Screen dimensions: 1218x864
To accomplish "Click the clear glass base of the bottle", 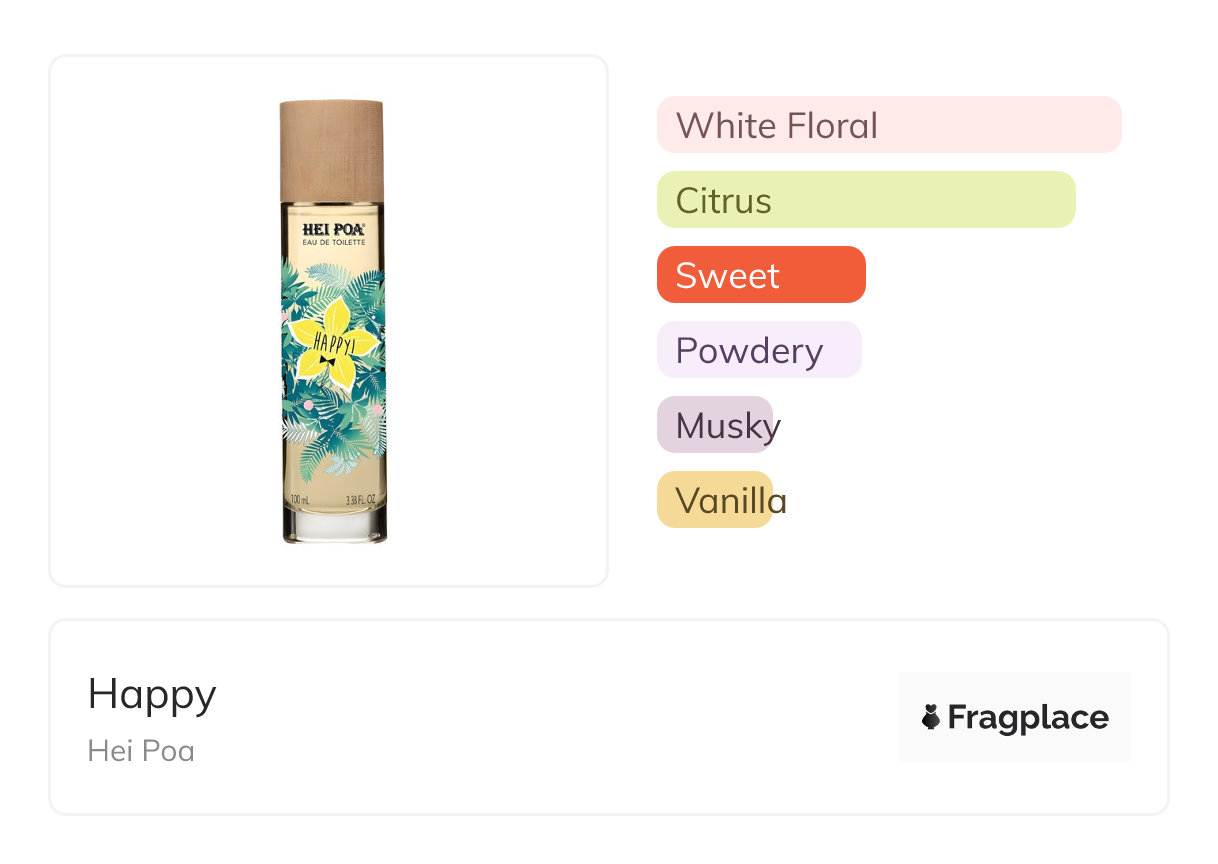I will (334, 527).
